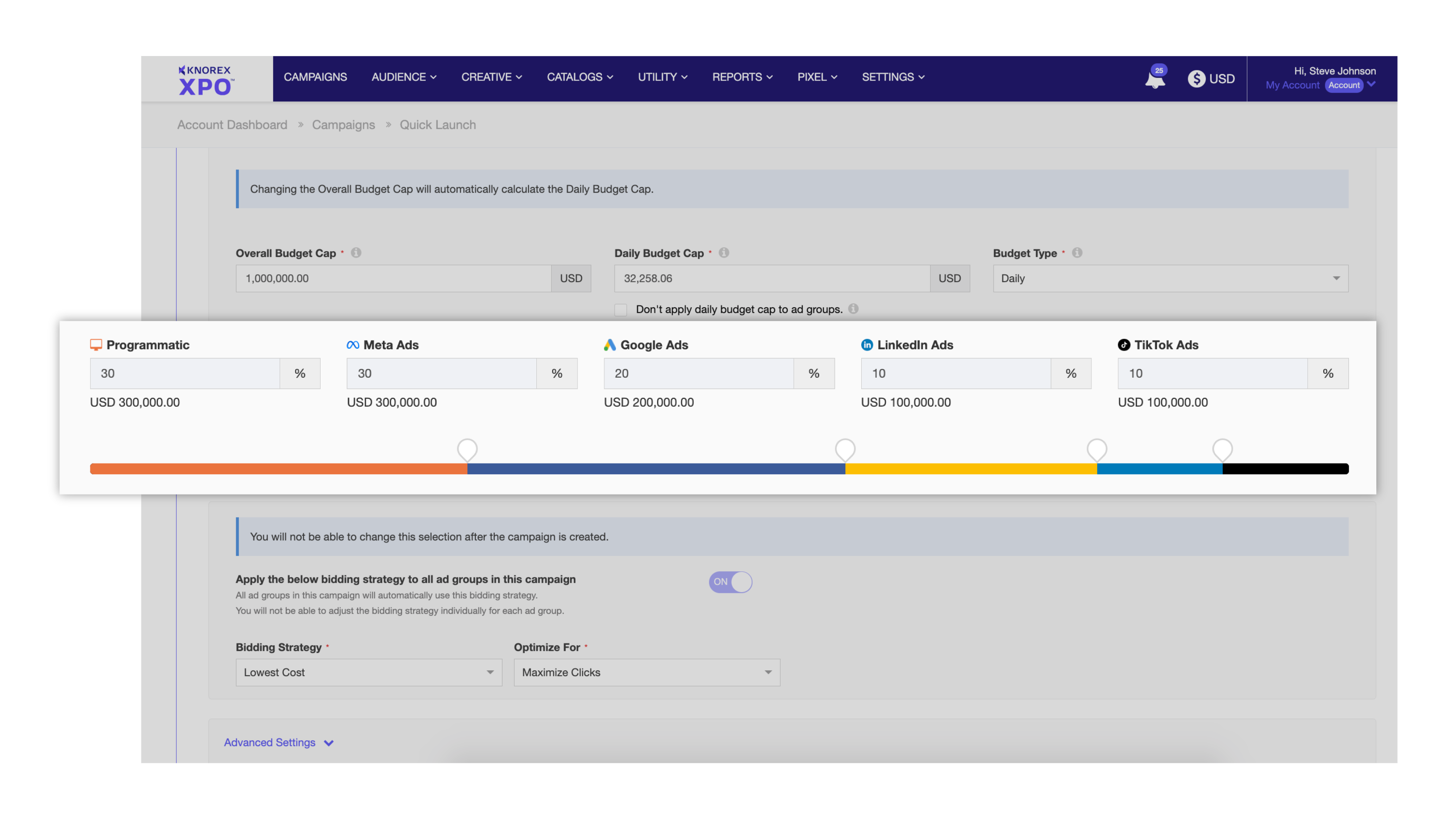Click slider handle between Programmatic and Meta
This screenshot has height=819, width=1456.
coord(467,450)
